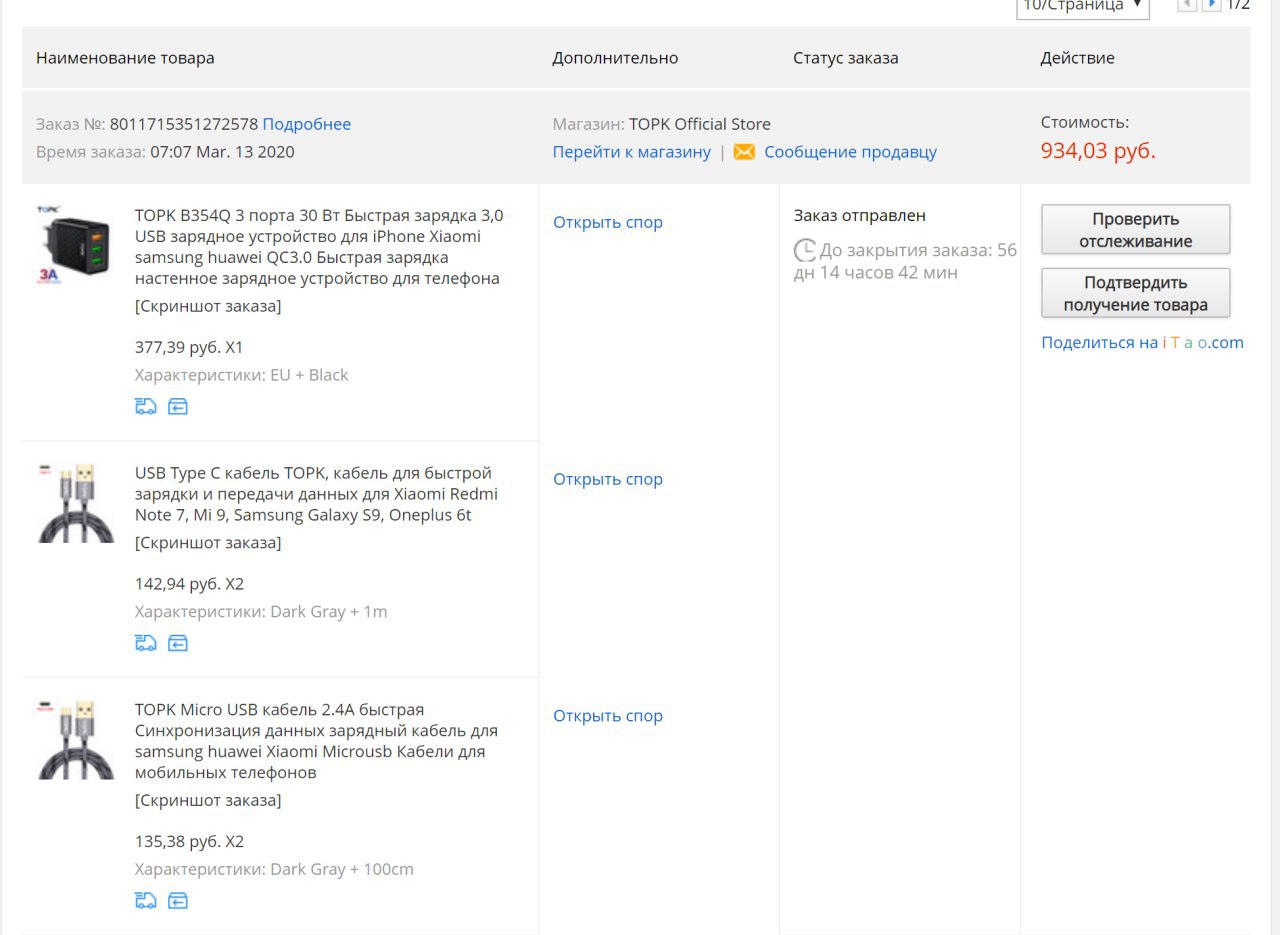Click Наименование товара column header

[125, 58]
